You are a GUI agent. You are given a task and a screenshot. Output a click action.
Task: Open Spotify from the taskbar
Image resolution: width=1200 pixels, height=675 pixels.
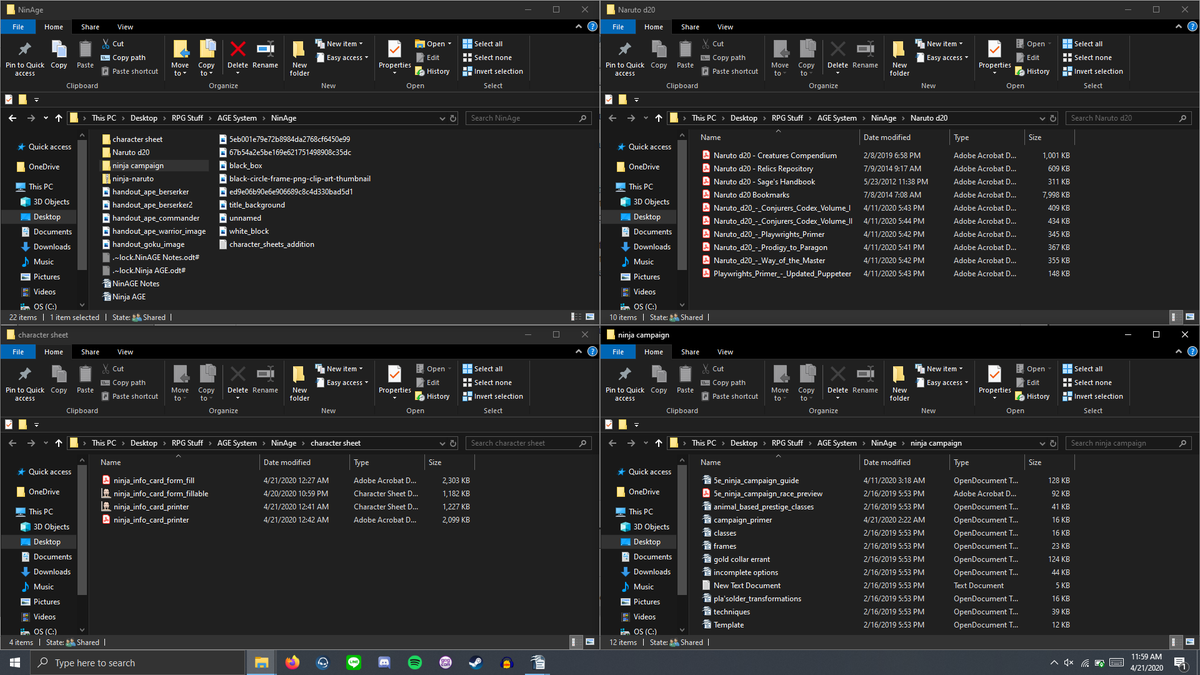[415, 662]
